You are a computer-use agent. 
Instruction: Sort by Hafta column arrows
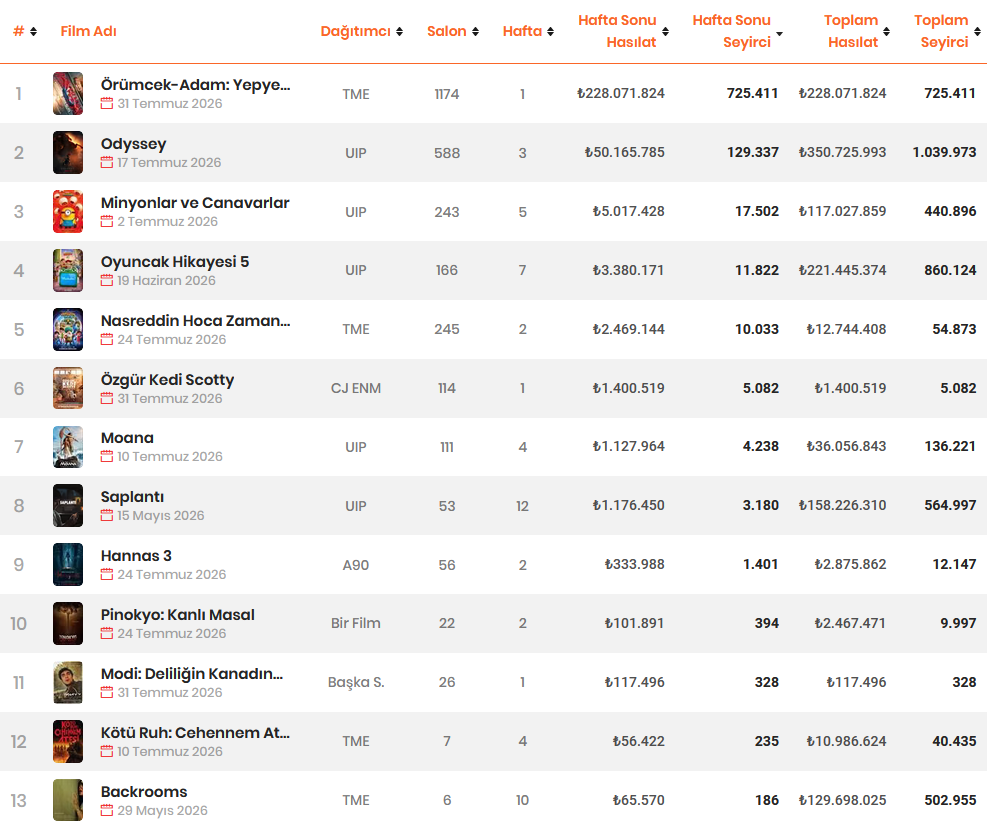coord(550,31)
